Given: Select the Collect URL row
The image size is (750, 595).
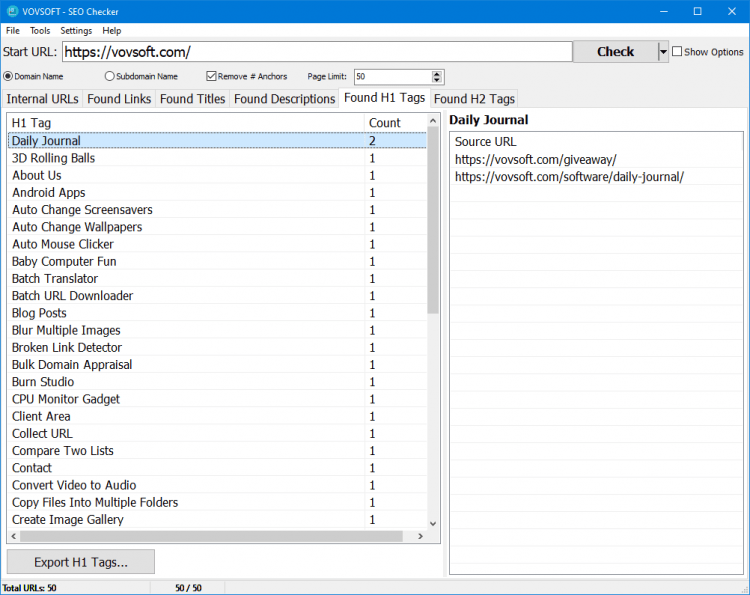Looking at the screenshot, I should point(217,433).
